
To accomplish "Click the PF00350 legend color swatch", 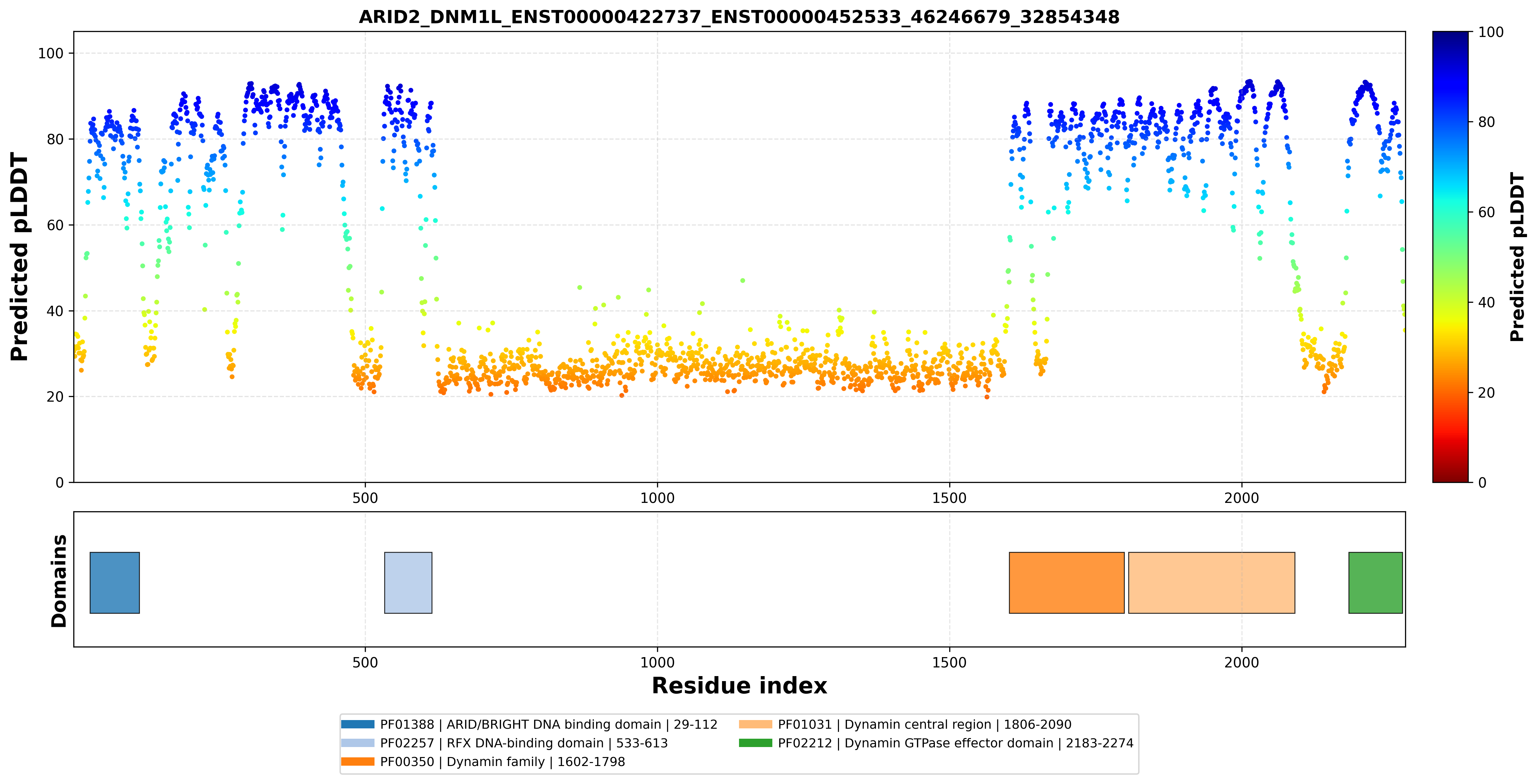I will pyautogui.click(x=358, y=761).
